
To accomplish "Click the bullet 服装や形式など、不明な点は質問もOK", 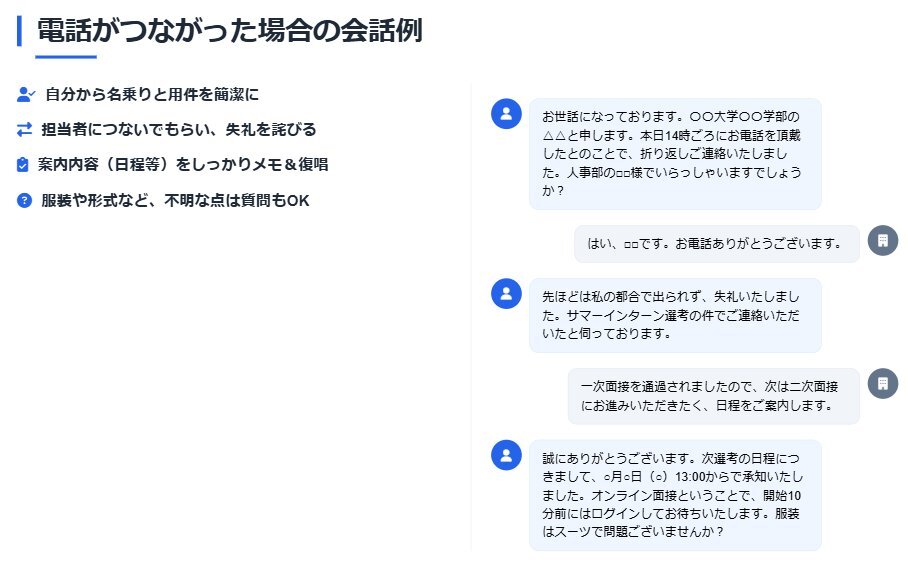I will point(175,200).
